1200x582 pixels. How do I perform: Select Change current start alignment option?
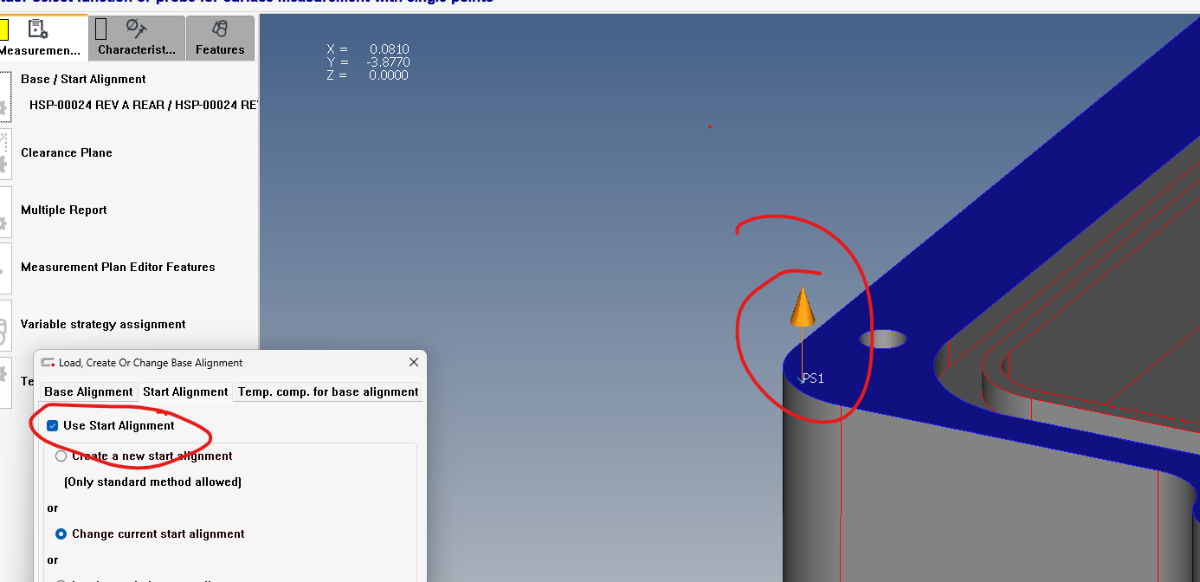[x=62, y=534]
